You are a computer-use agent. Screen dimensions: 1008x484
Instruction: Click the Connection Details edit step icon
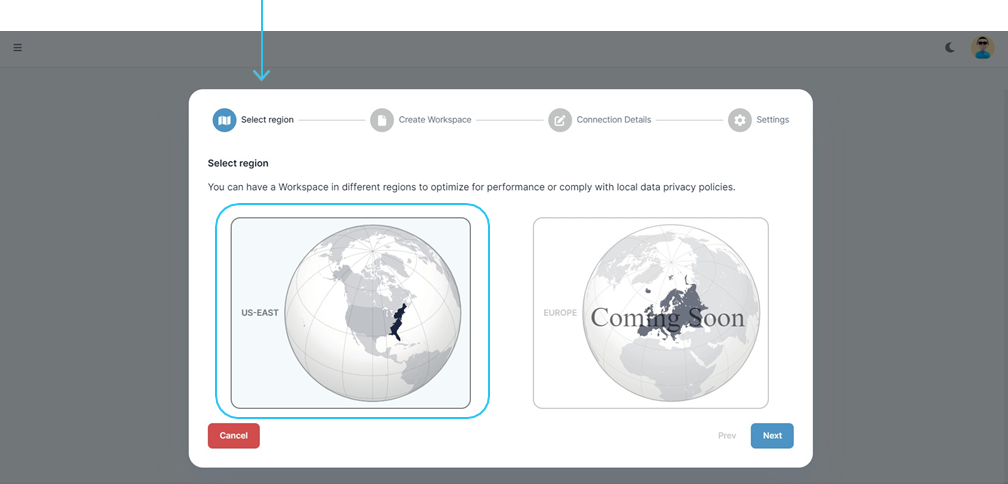pos(560,120)
